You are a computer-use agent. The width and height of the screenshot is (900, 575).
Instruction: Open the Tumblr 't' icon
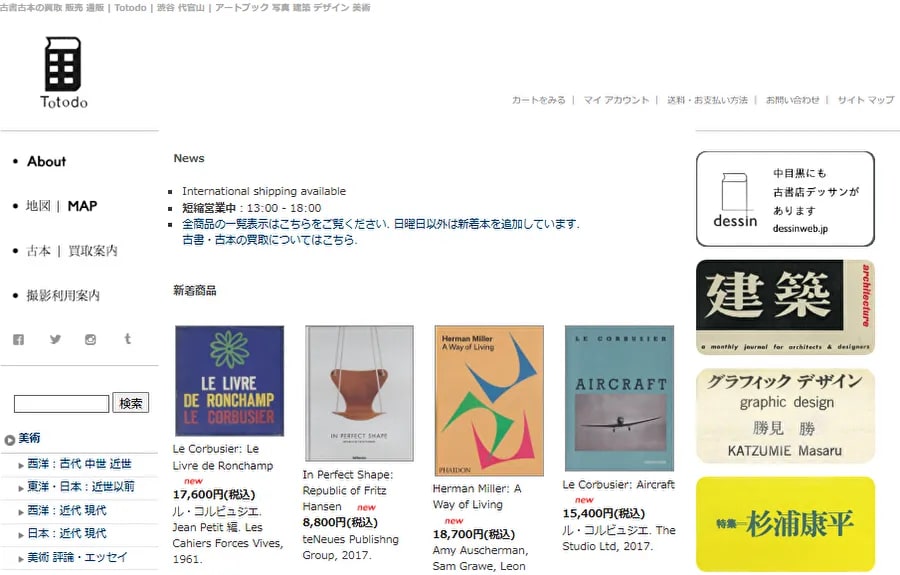point(127,339)
